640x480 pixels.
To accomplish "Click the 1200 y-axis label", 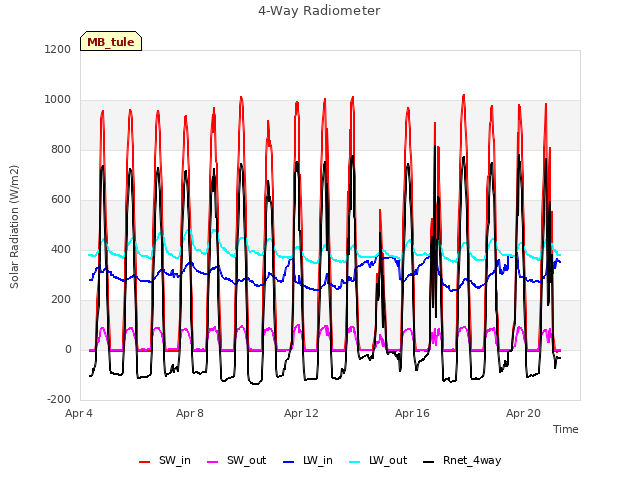I will [x=58, y=49].
